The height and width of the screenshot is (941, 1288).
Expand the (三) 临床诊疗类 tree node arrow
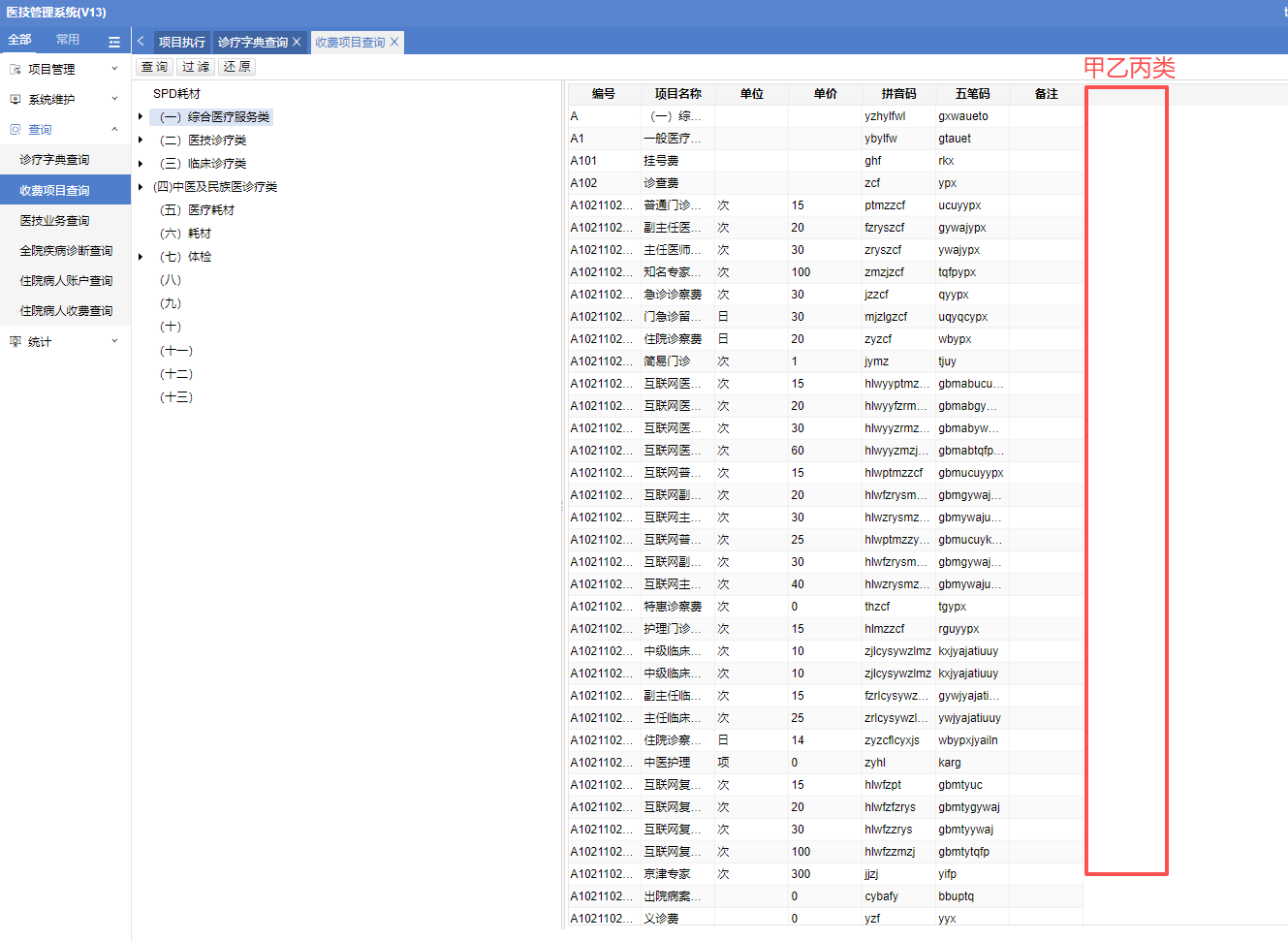click(x=141, y=164)
